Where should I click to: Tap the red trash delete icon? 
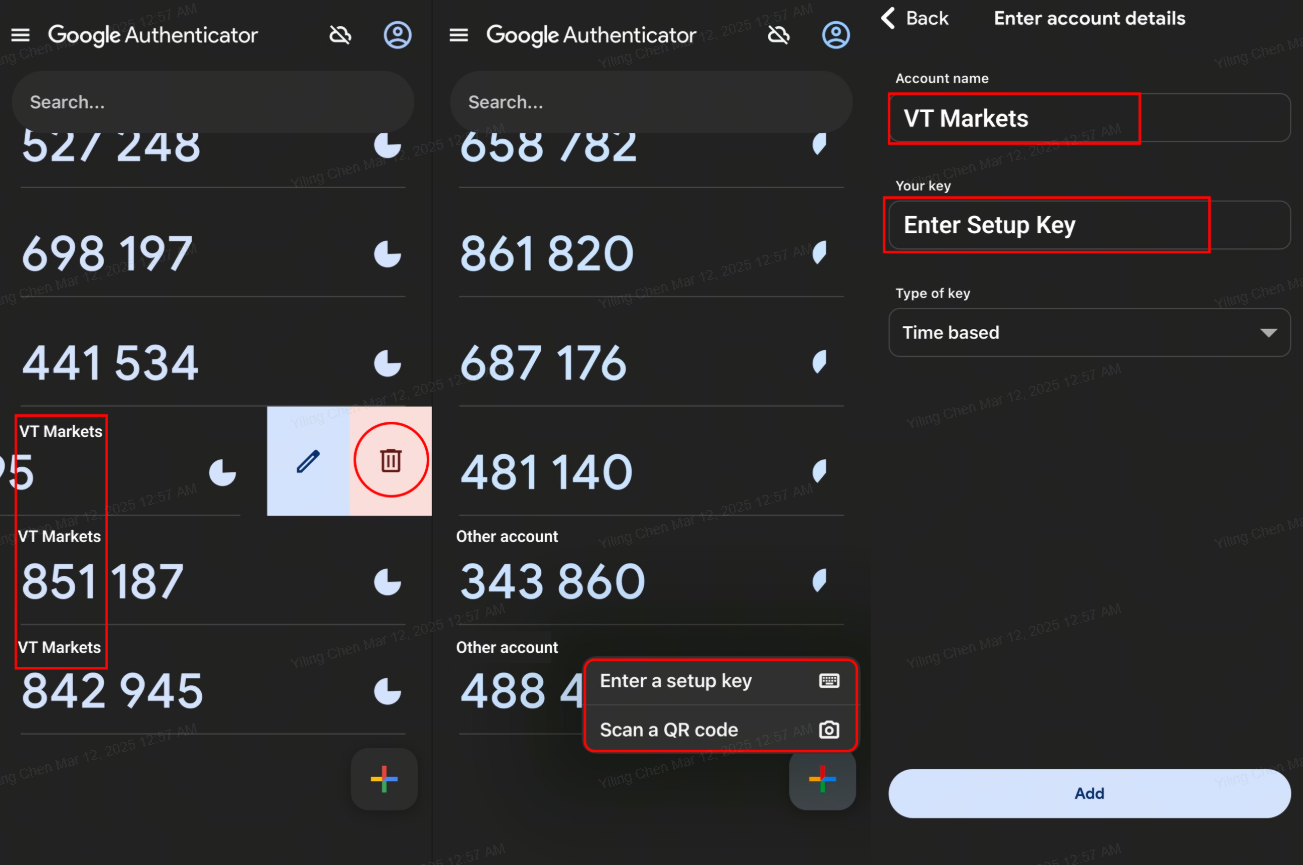(390, 461)
